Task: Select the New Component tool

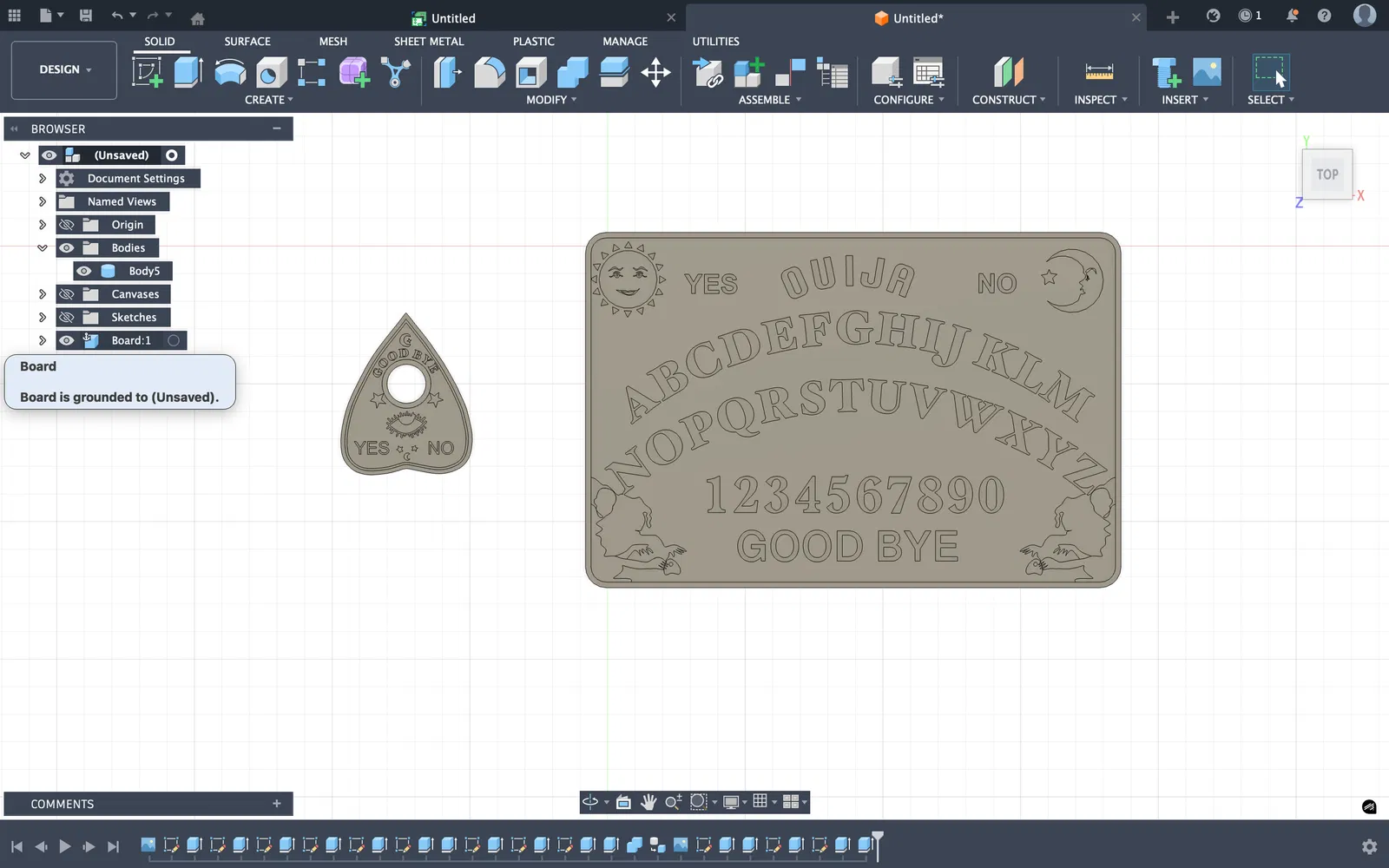Action: tap(748, 72)
